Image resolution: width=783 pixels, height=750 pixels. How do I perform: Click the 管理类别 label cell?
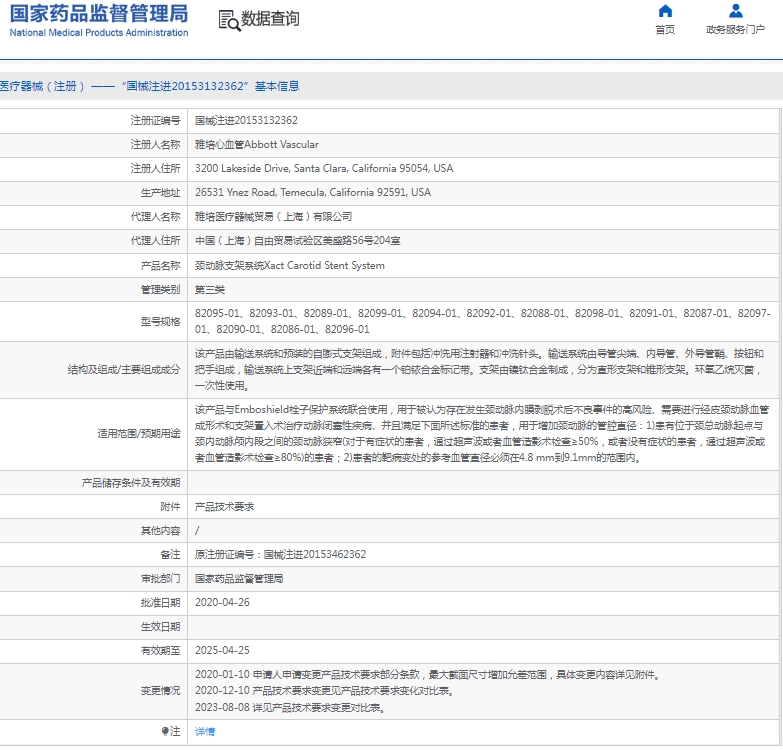click(93, 290)
